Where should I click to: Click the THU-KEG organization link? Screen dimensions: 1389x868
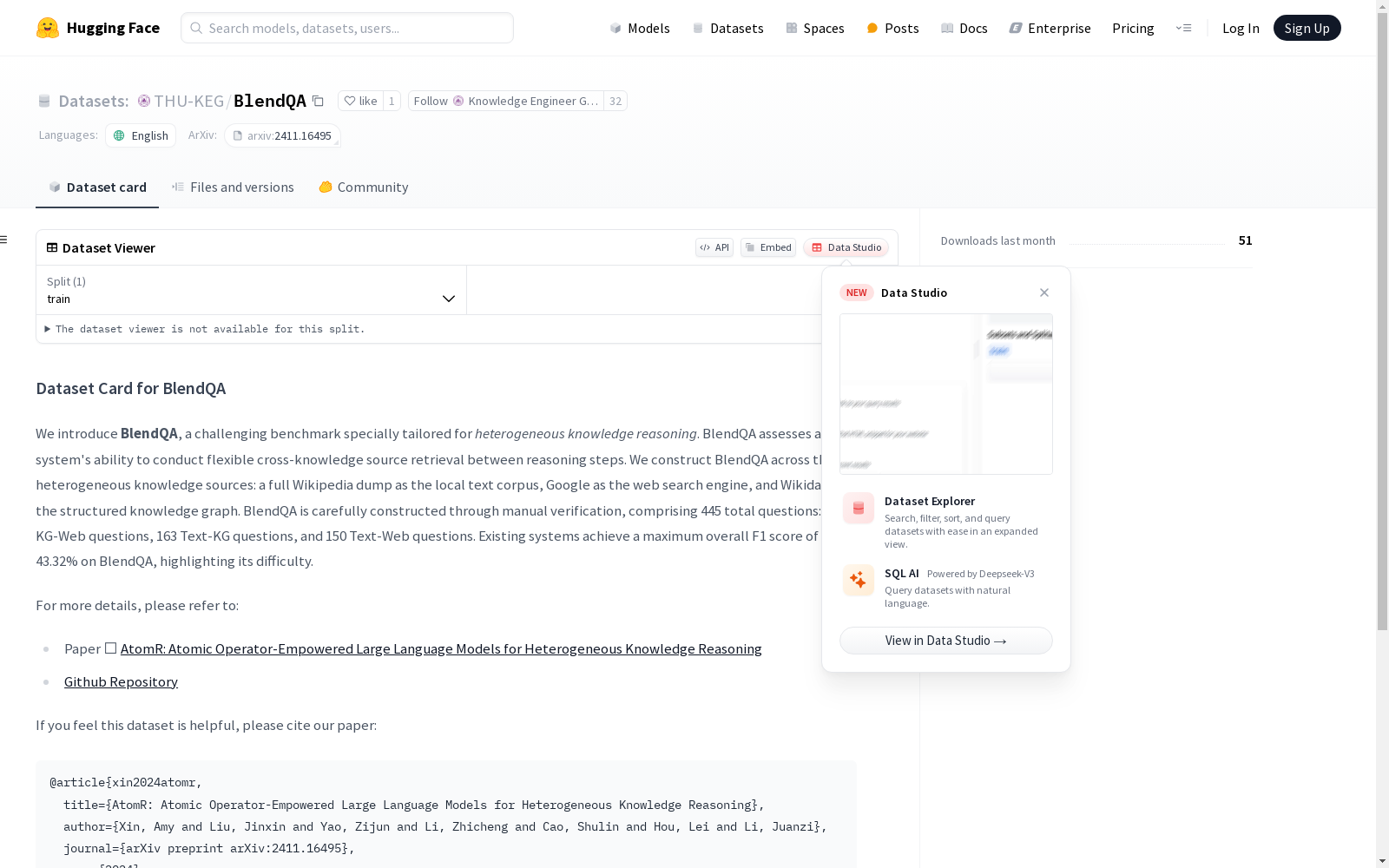189,101
